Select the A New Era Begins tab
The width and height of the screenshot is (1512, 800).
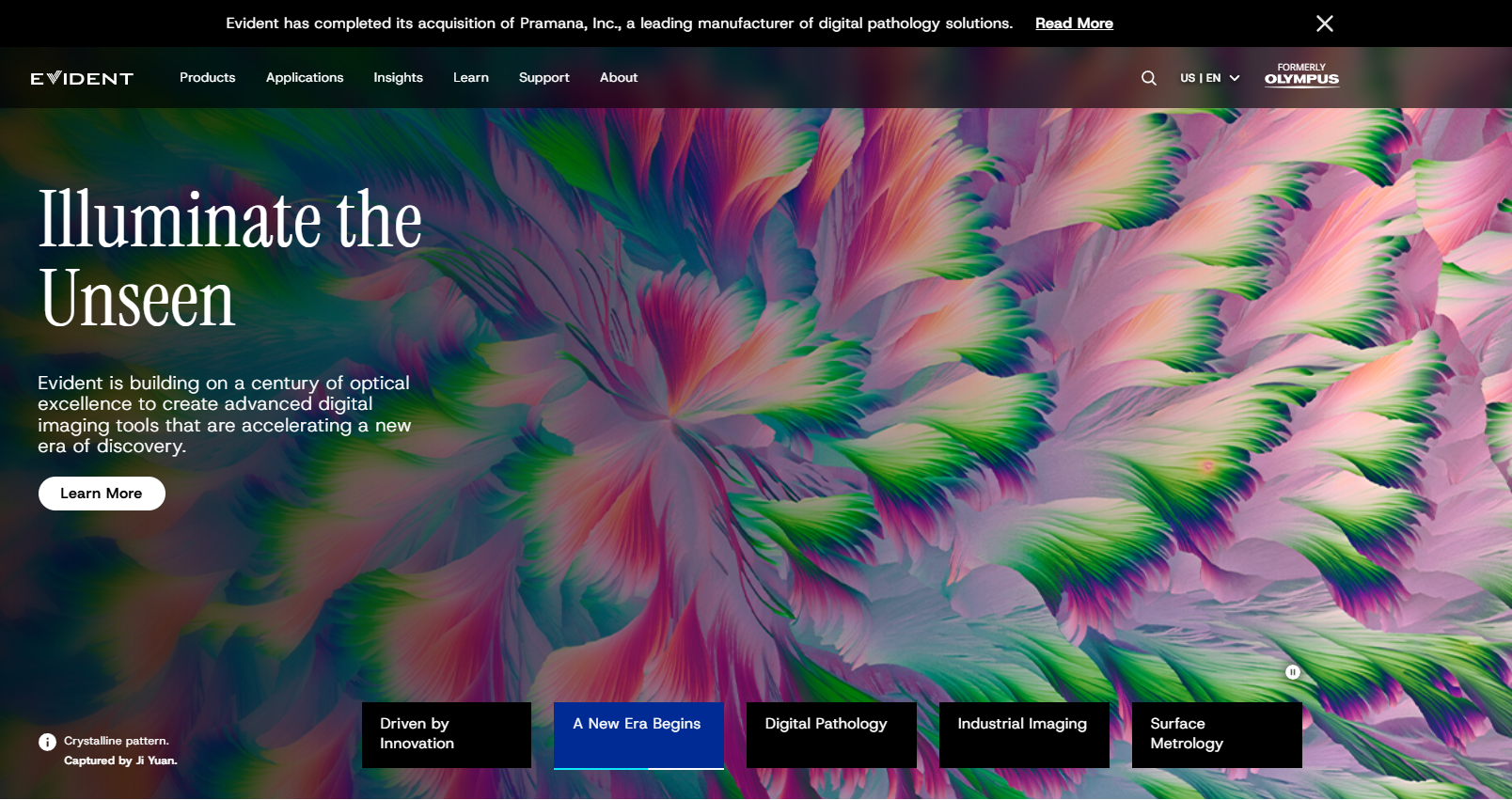pos(638,734)
